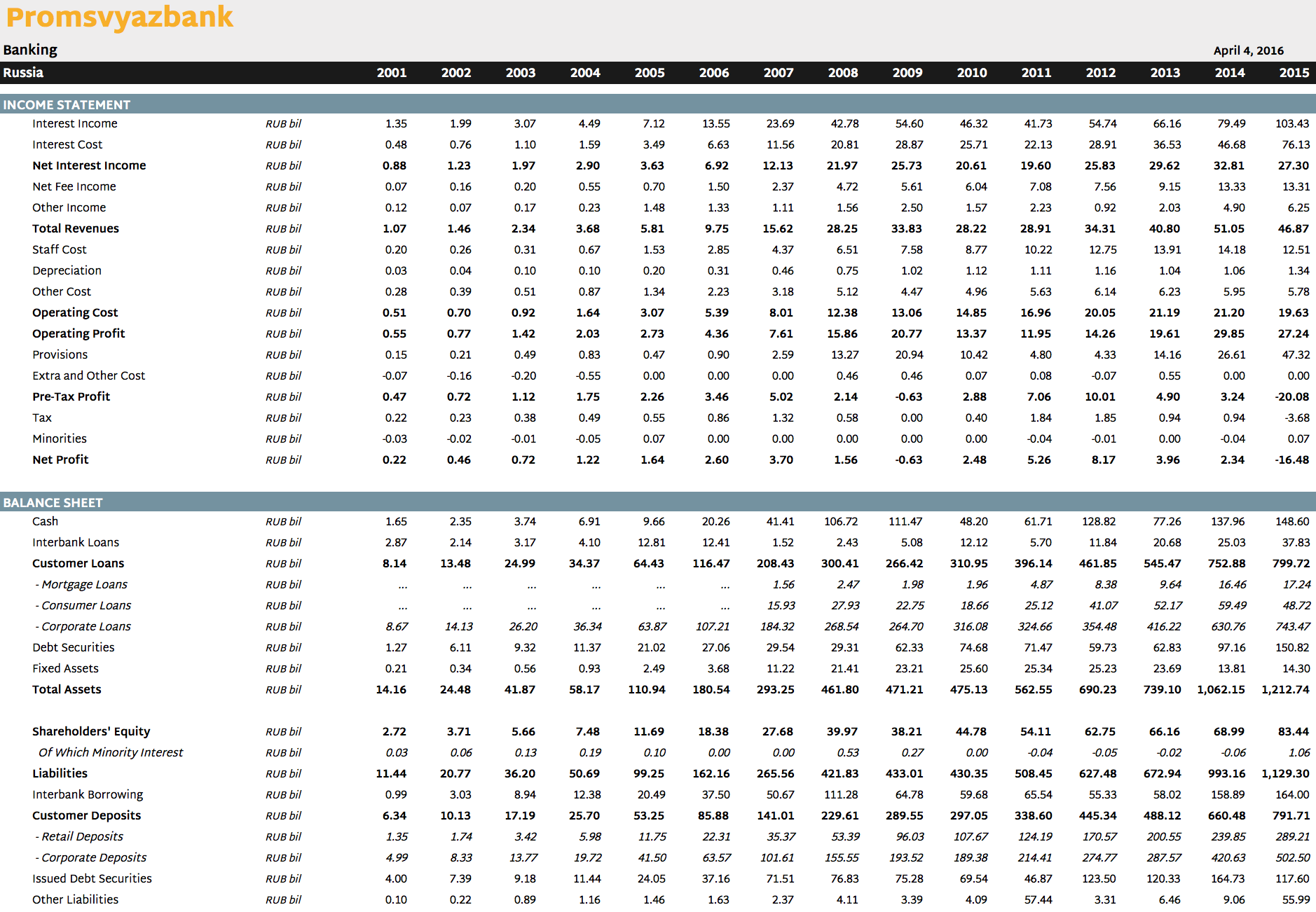Select the Provisions row label
1316x912 pixels.
(60, 355)
